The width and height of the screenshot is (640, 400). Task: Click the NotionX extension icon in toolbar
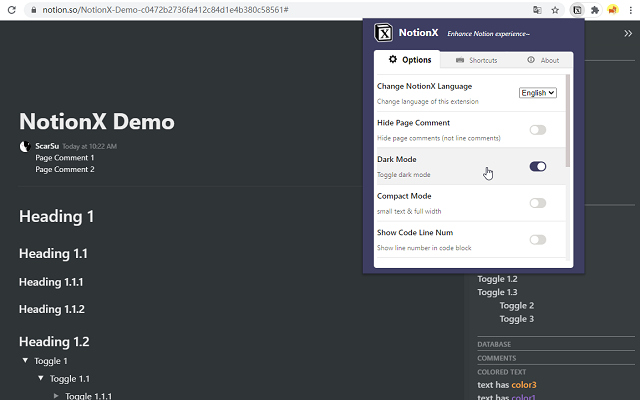pyautogui.click(x=578, y=9)
